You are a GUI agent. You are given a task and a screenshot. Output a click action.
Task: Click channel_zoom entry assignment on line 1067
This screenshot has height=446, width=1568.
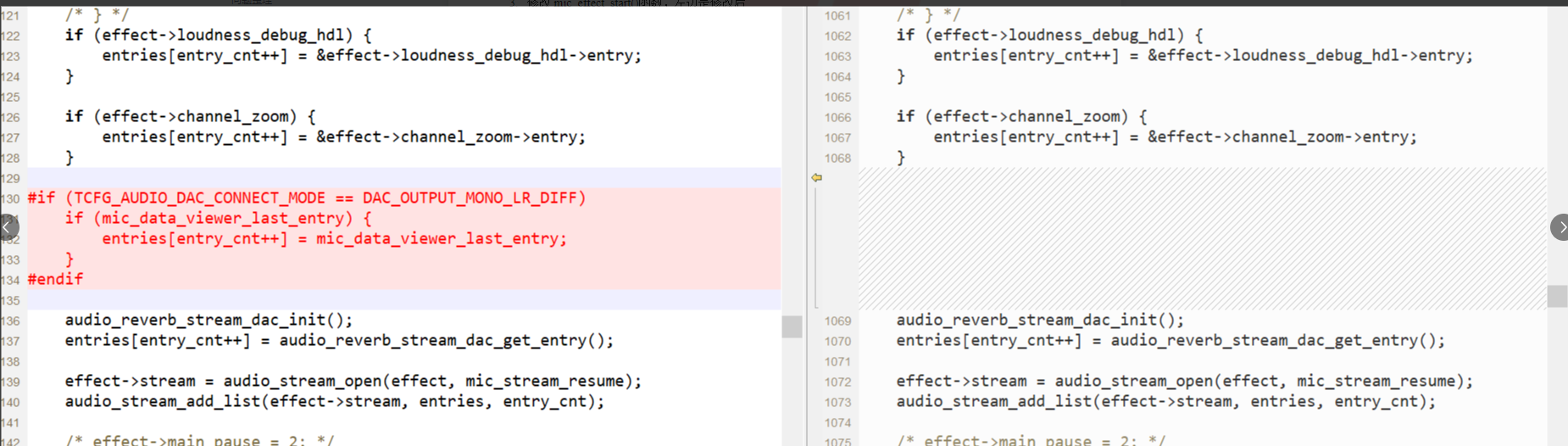[1176, 137]
